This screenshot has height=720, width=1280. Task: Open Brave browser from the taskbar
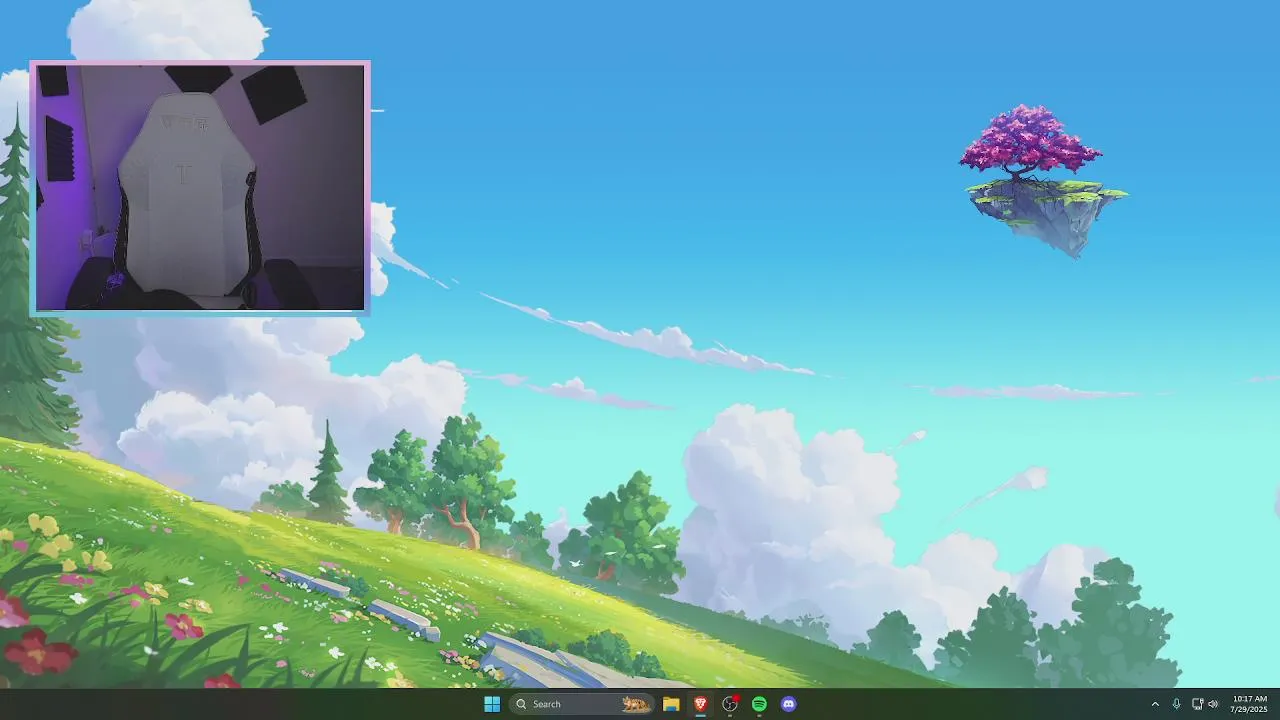(x=701, y=704)
